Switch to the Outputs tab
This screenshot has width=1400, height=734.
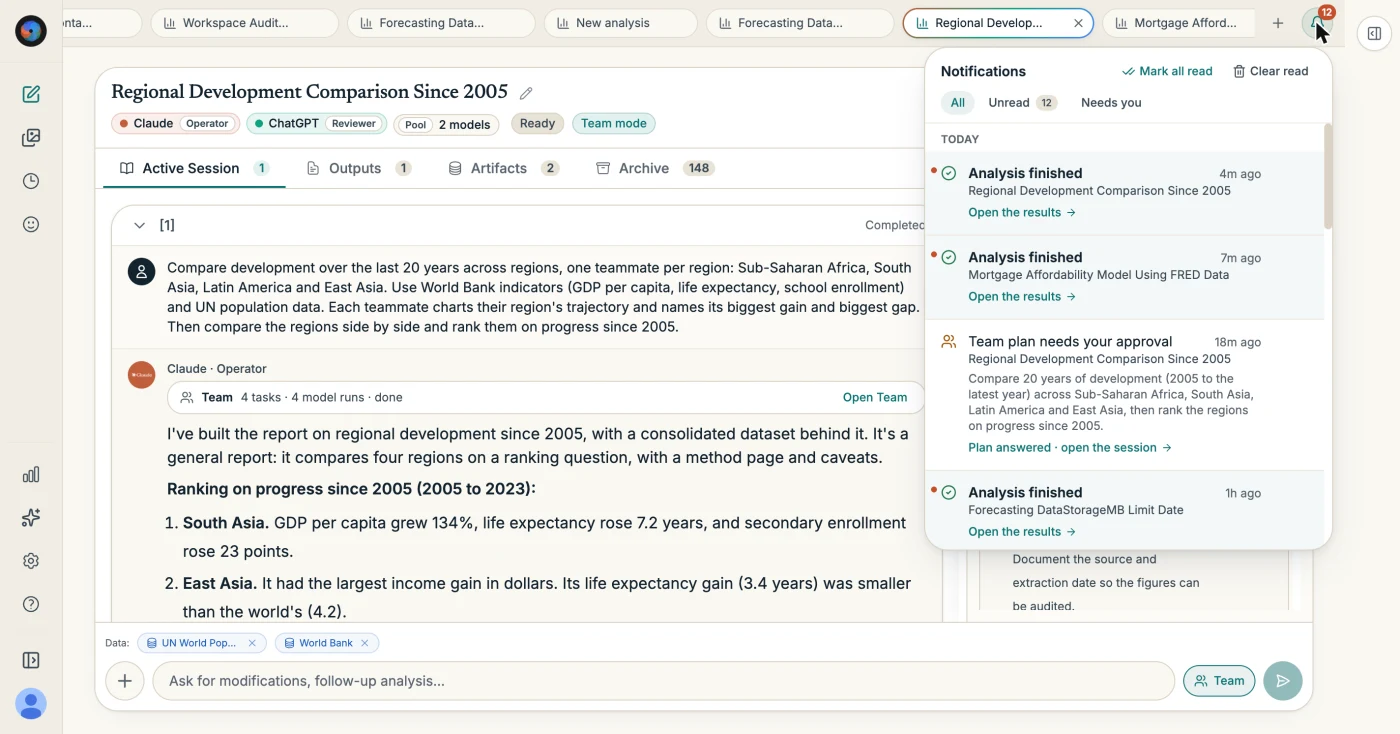[358, 168]
